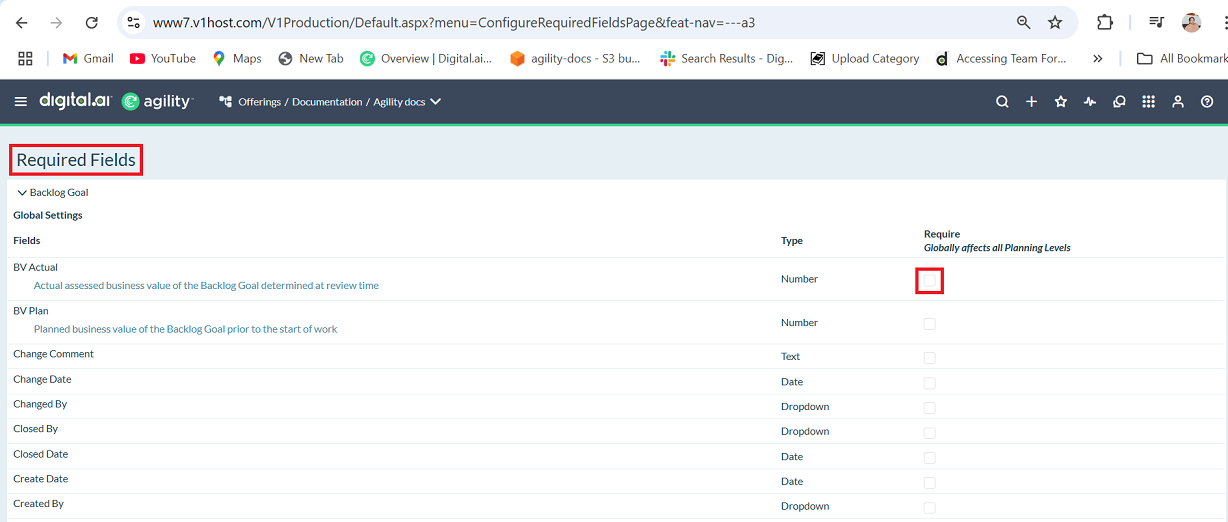Bookmark this page with the star icon
Screen dimensions: 1228x522
point(1055,22)
